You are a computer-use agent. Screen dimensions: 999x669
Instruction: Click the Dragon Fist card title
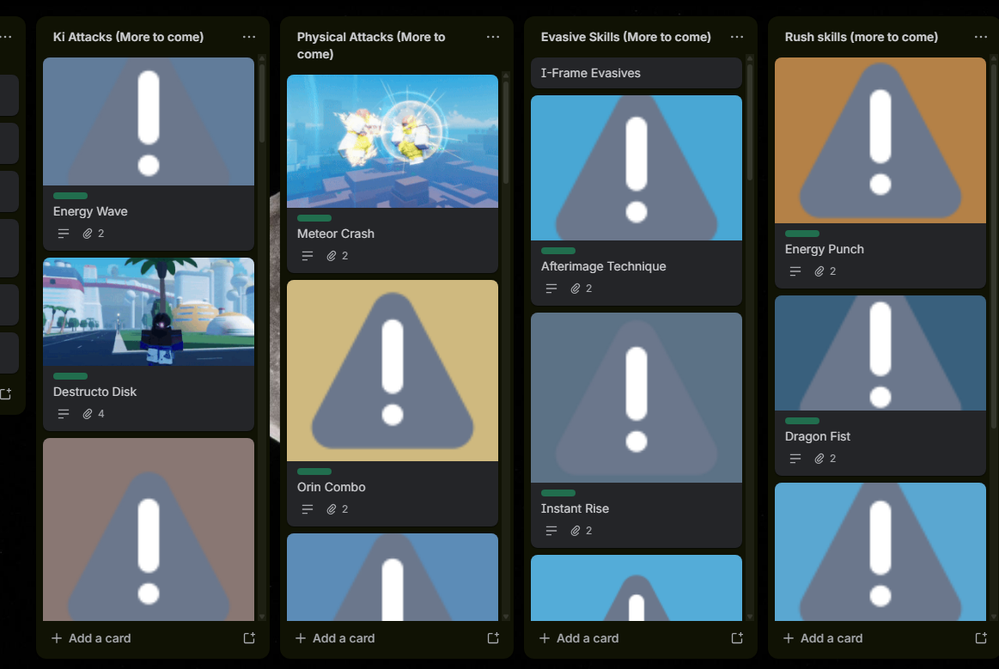point(817,436)
